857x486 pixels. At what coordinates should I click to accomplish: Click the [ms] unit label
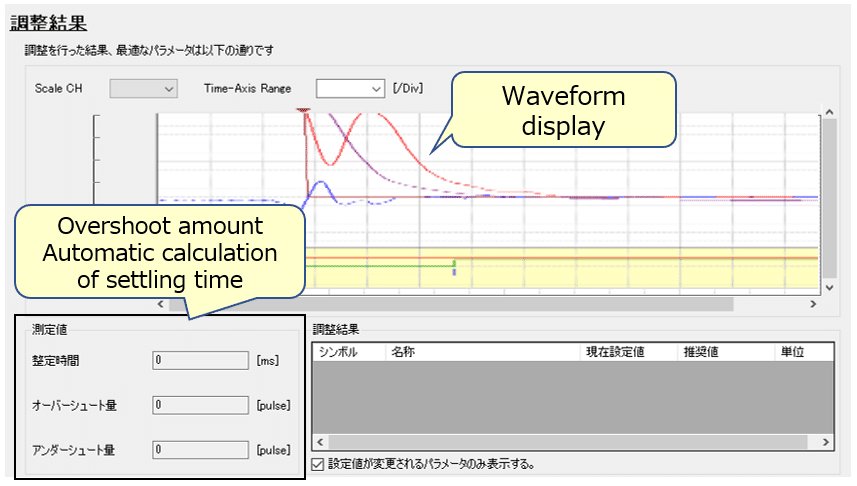268,361
